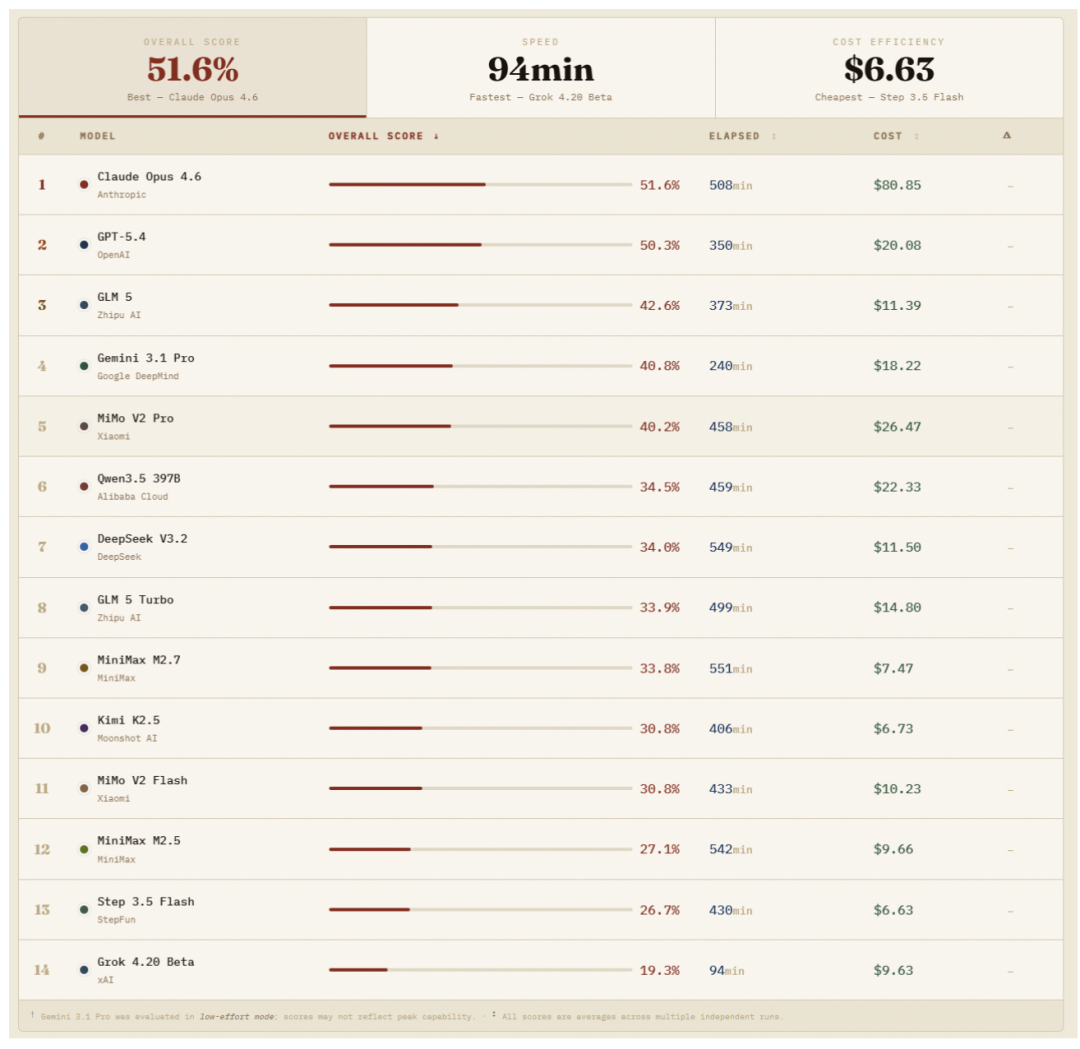
Task: Click the 27.1% score for MiniMax M2.5
Action: point(660,849)
